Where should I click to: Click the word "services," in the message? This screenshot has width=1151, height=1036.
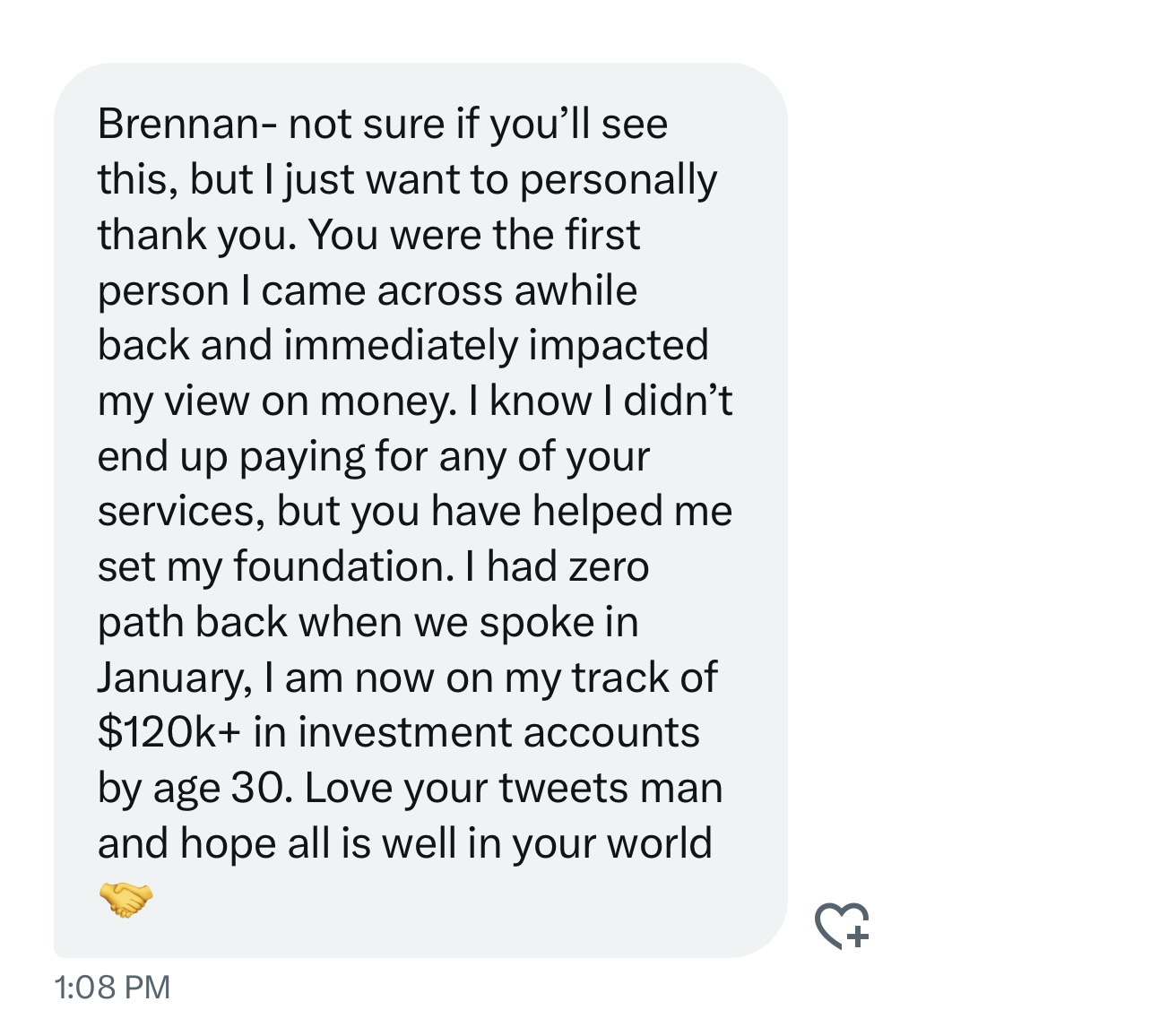181,512
